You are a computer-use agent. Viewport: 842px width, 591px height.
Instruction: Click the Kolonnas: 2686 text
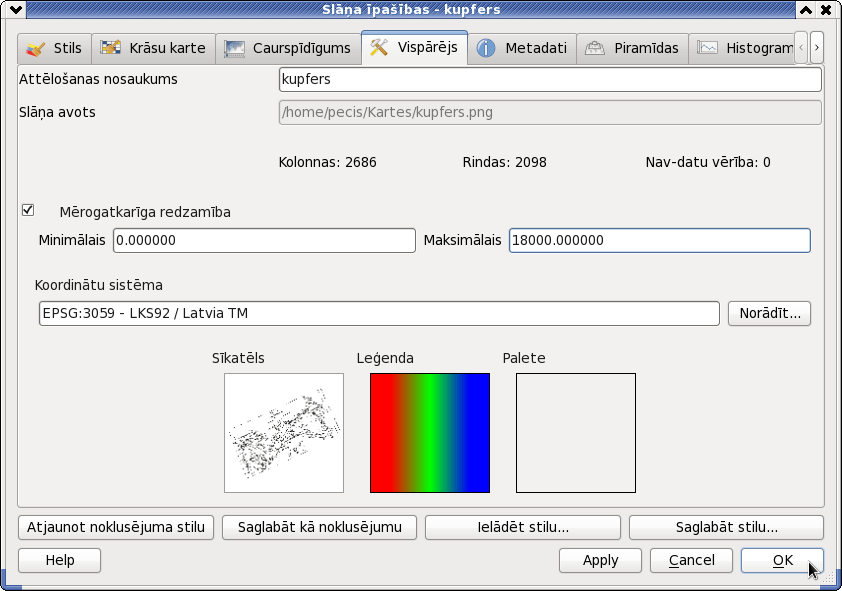click(x=328, y=162)
